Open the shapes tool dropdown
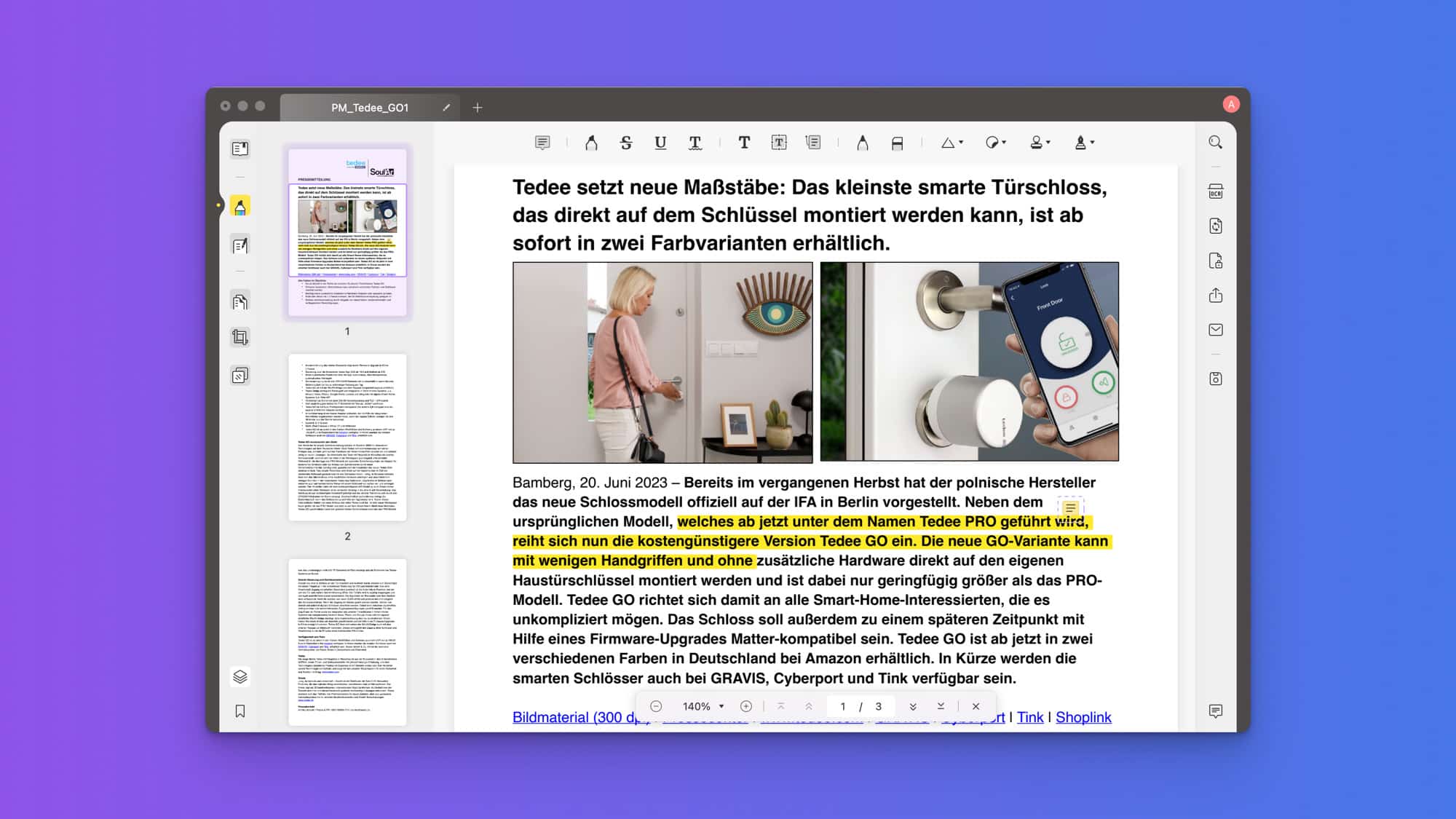The width and height of the screenshot is (1456, 819). point(951,143)
